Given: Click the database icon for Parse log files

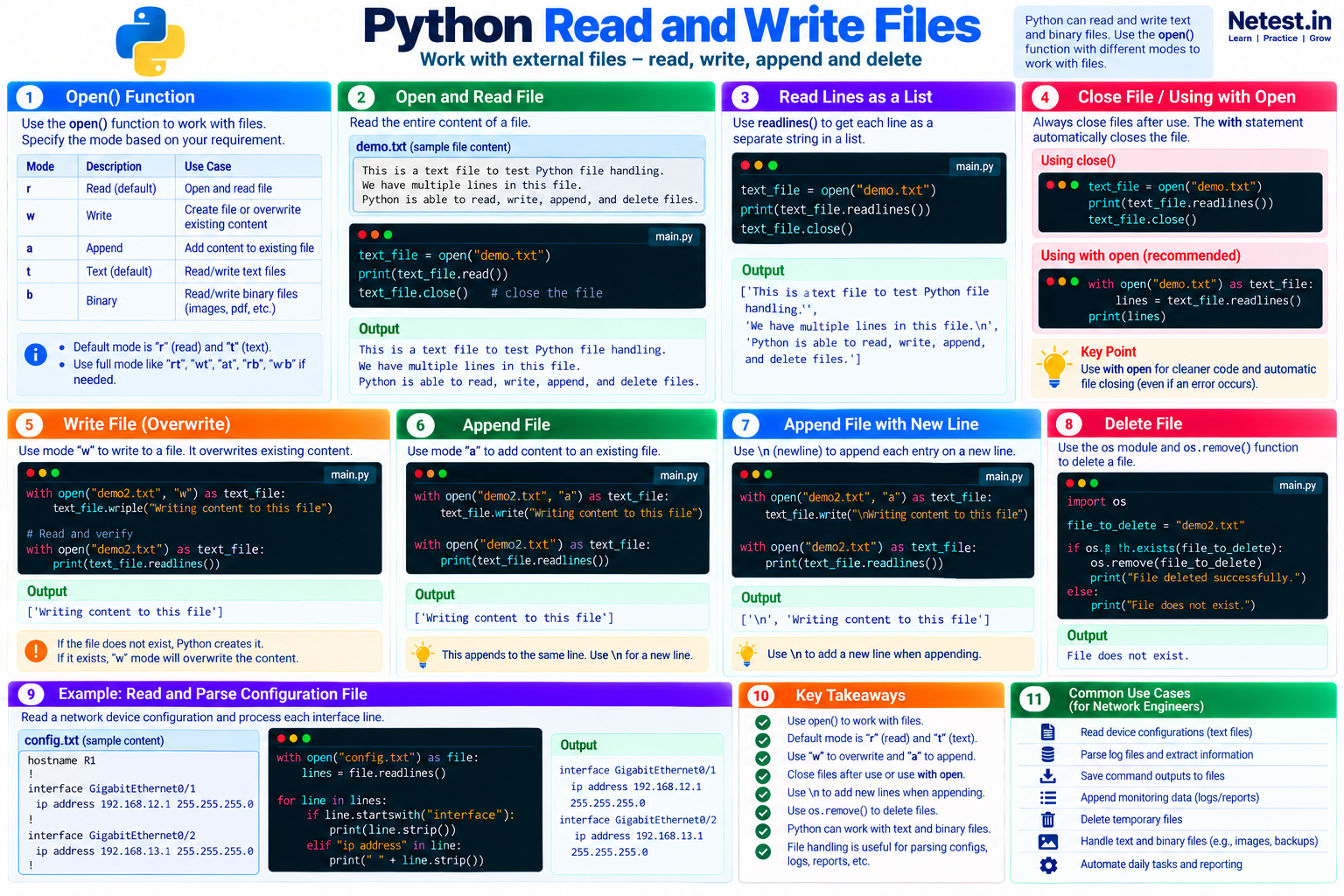Looking at the screenshot, I should pyautogui.click(x=1047, y=754).
